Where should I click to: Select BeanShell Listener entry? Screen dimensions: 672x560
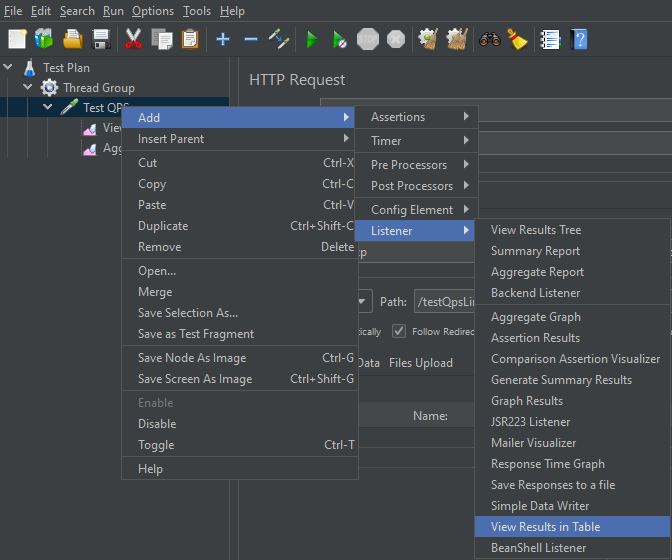[x=572, y=548]
